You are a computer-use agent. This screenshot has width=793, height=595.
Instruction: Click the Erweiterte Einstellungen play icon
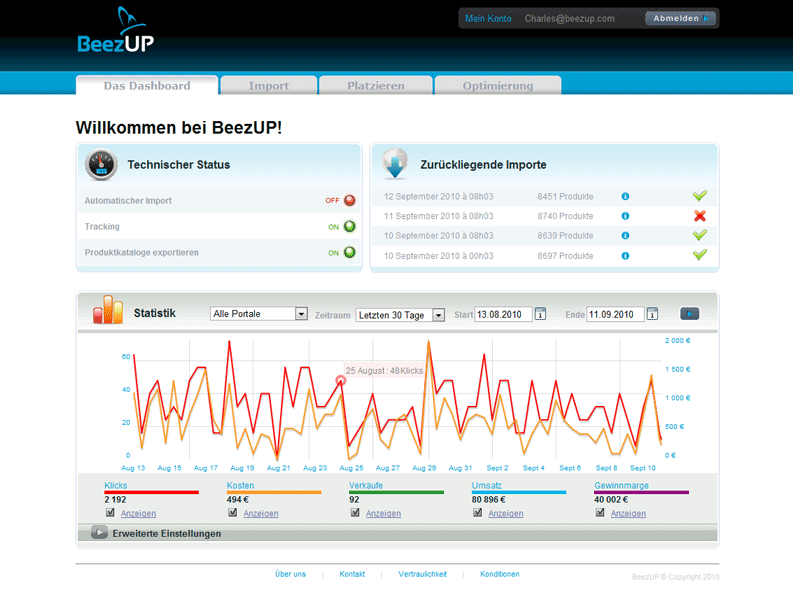pos(99,532)
